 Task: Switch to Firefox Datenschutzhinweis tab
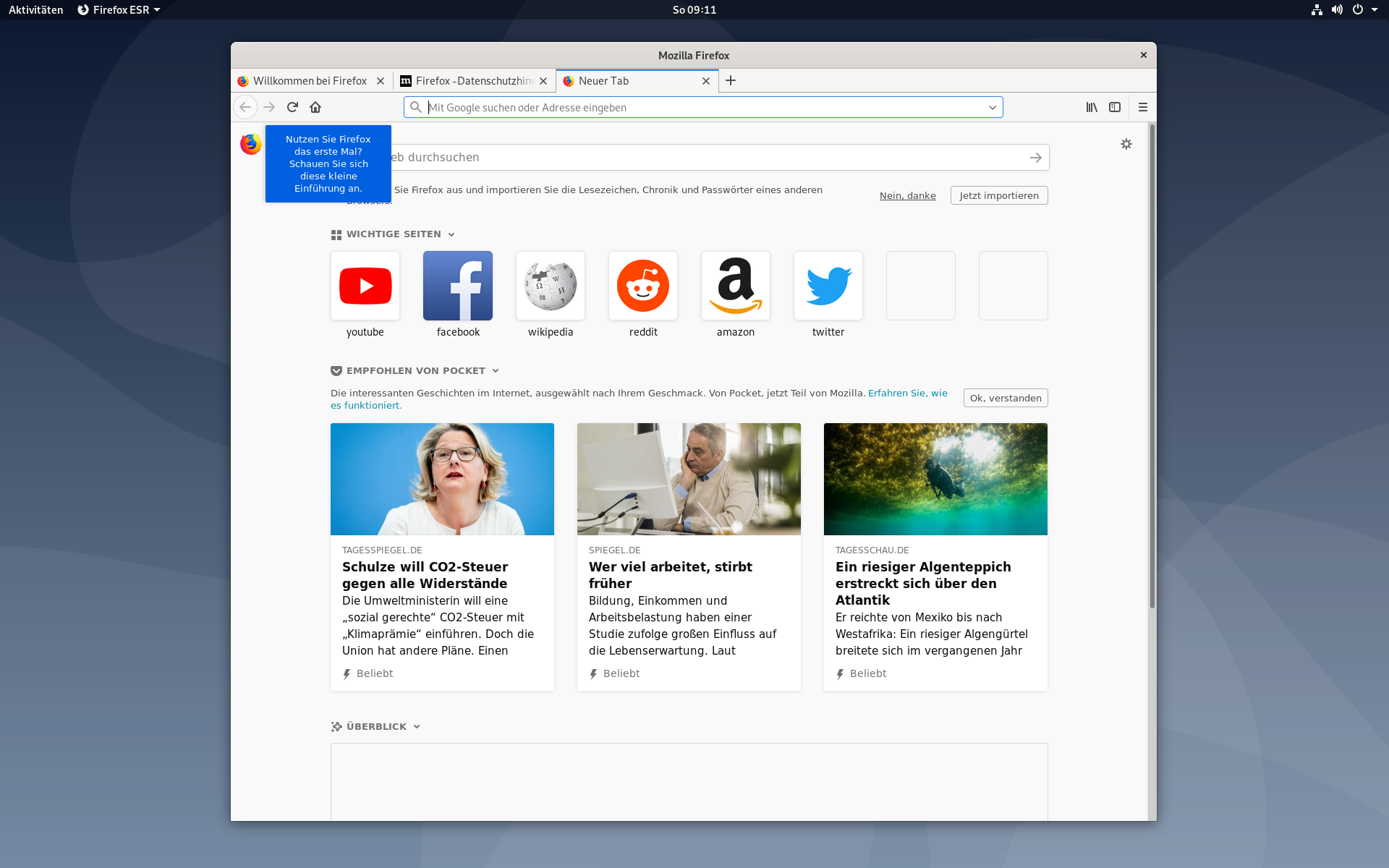[x=474, y=81]
